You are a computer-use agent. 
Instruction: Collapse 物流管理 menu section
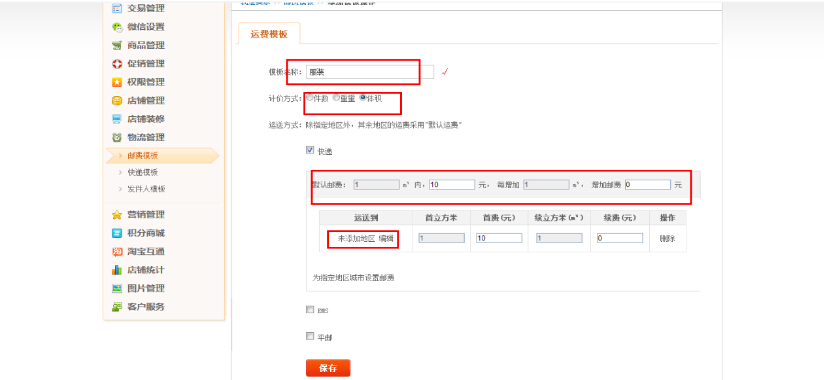click(146, 137)
